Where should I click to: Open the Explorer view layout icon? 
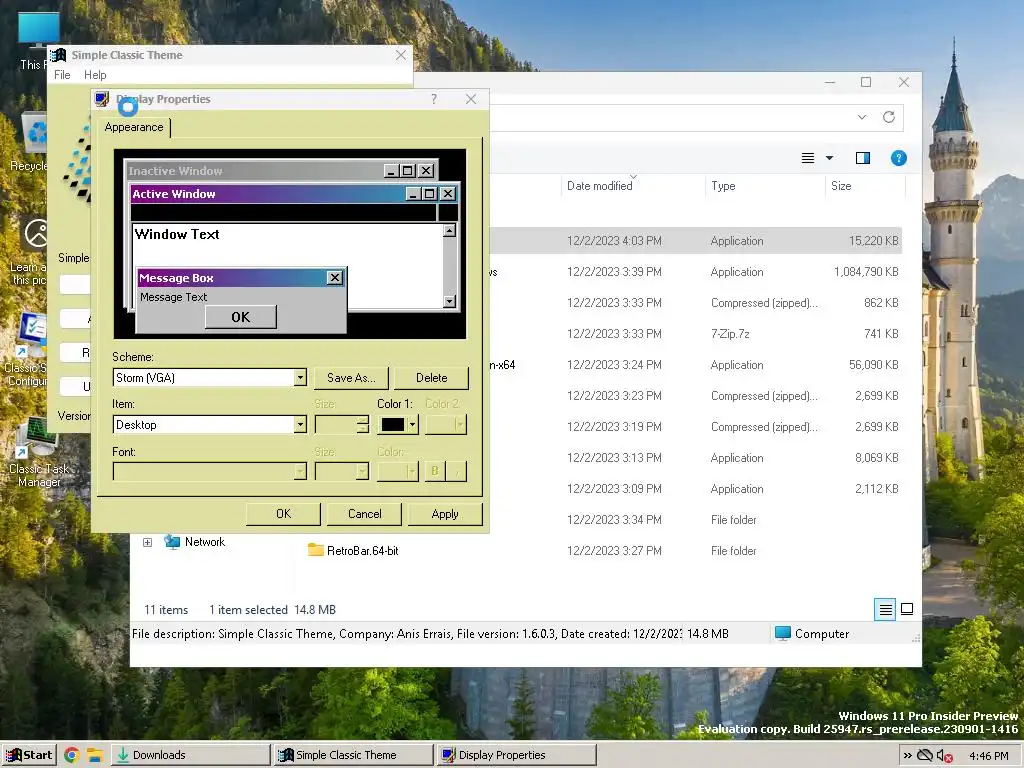808,158
